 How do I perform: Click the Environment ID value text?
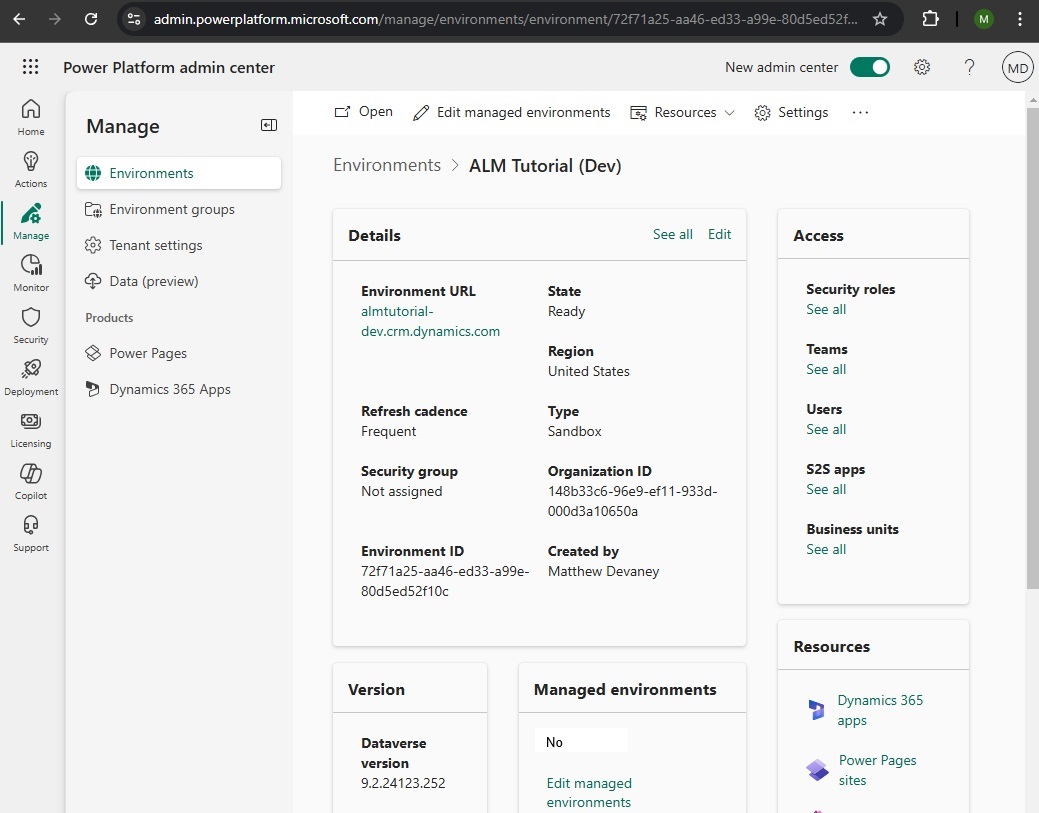tap(445, 581)
